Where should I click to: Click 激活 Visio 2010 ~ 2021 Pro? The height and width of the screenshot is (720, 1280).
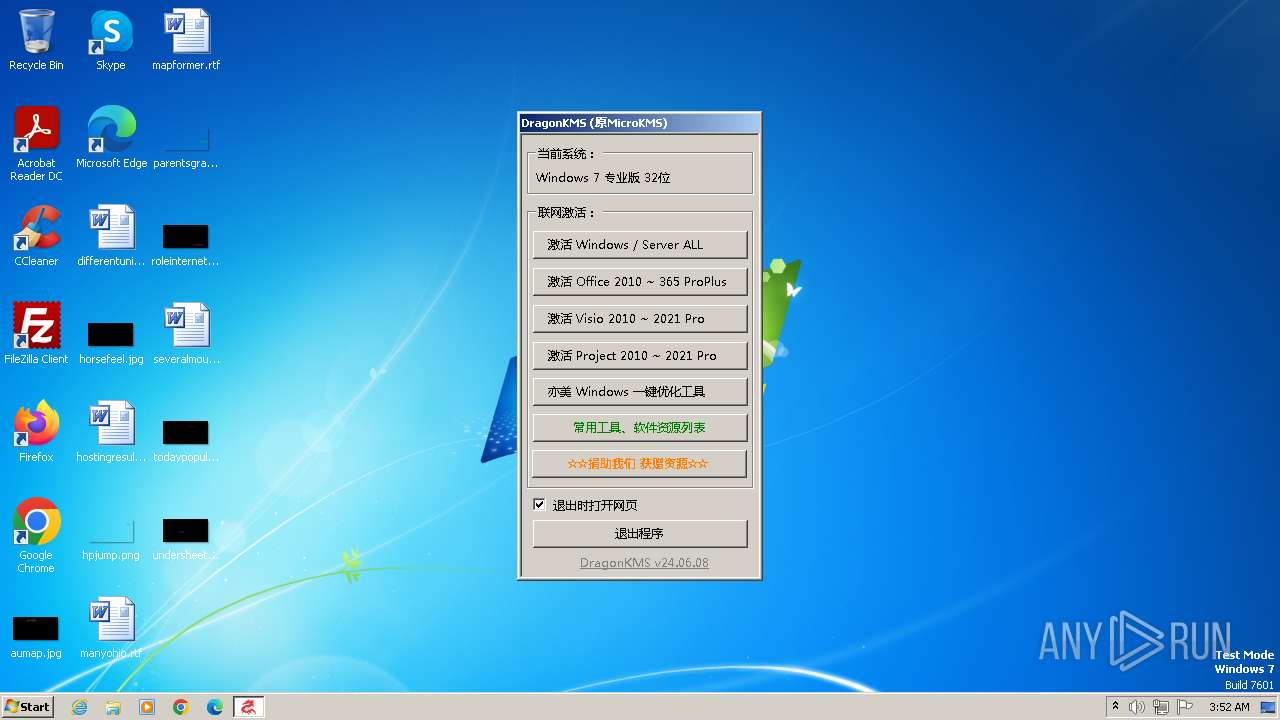(x=640, y=319)
